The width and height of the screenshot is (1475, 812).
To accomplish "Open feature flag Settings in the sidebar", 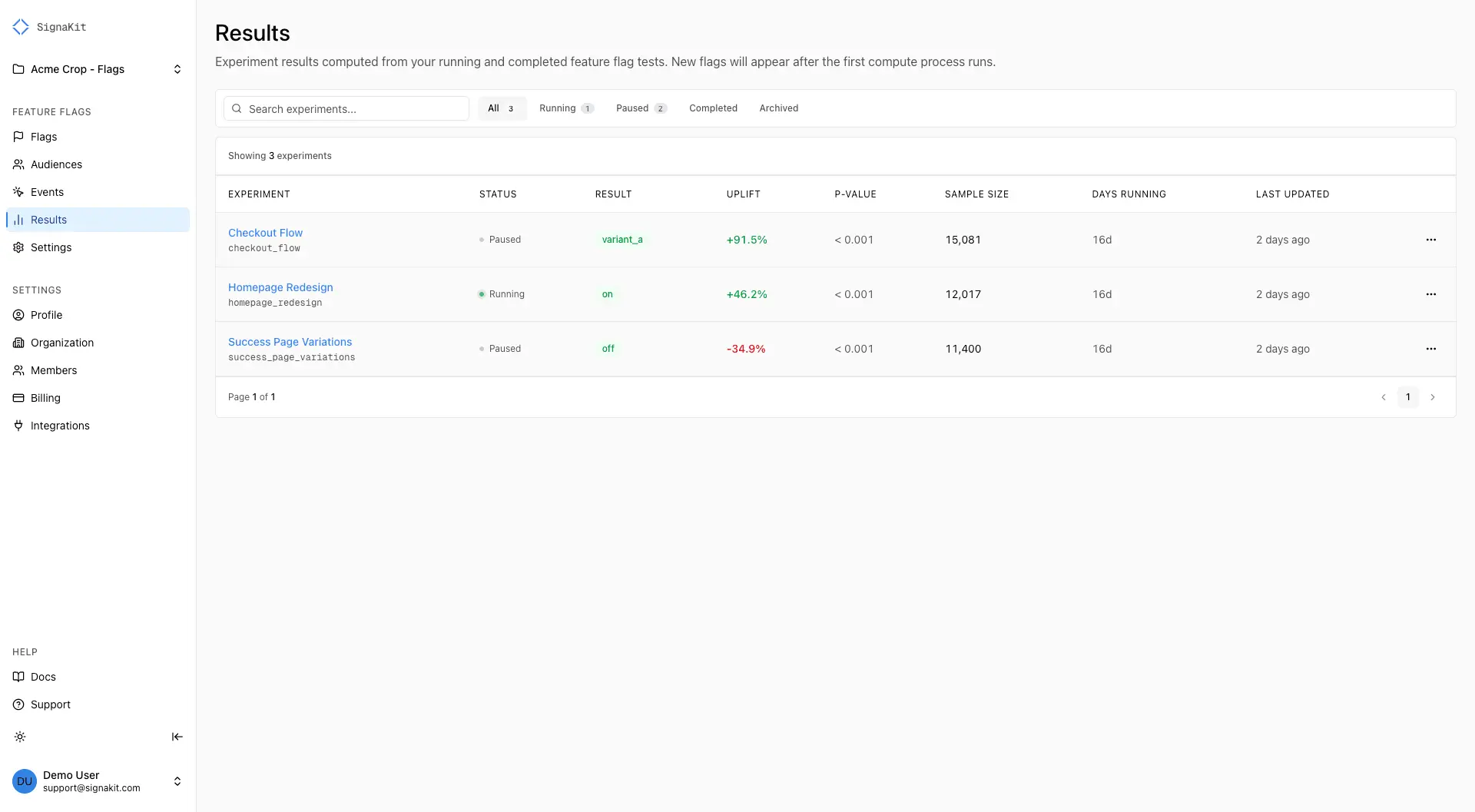I will pyautogui.click(x=98, y=247).
